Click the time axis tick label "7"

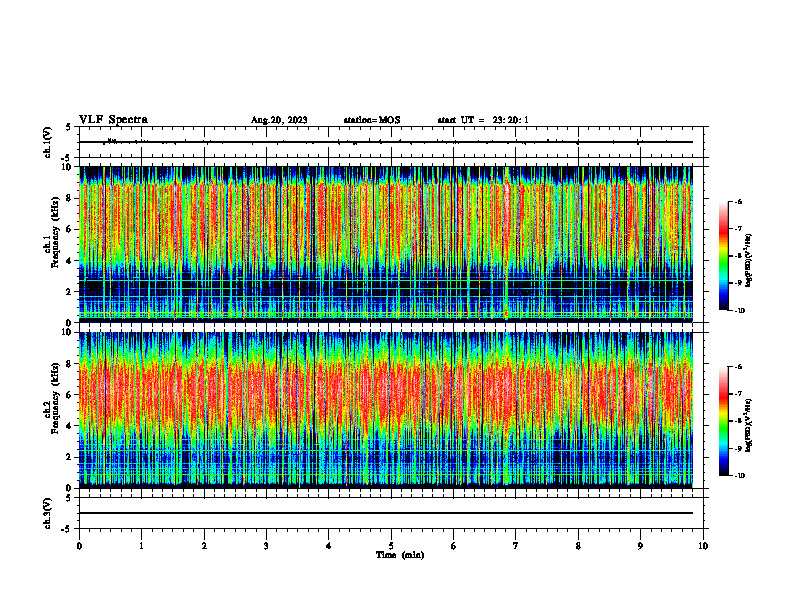coord(516,546)
